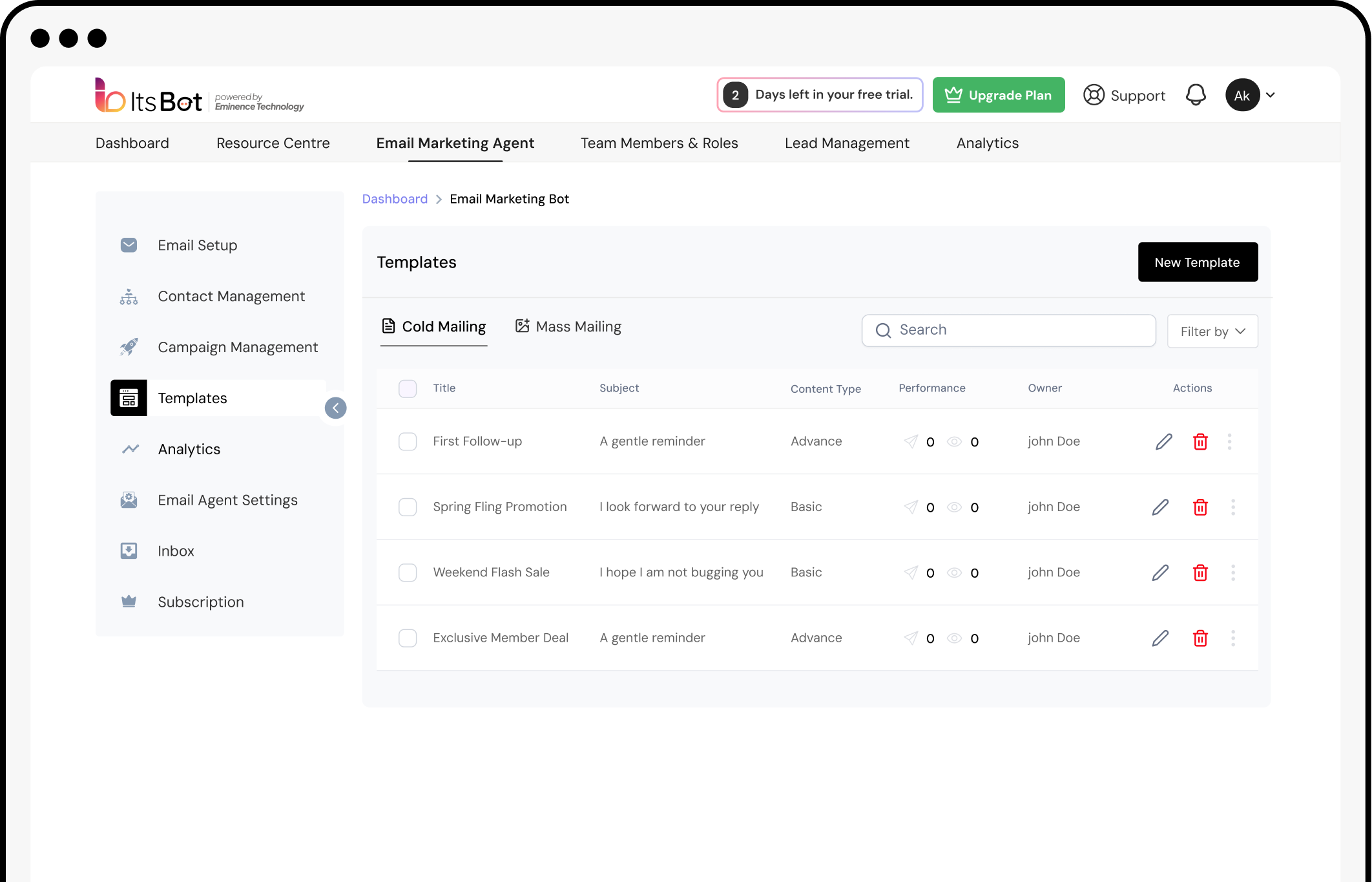Viewport: 1372px width, 882px height.
Task: Click inside the template search field
Action: pyautogui.click(x=1008, y=330)
